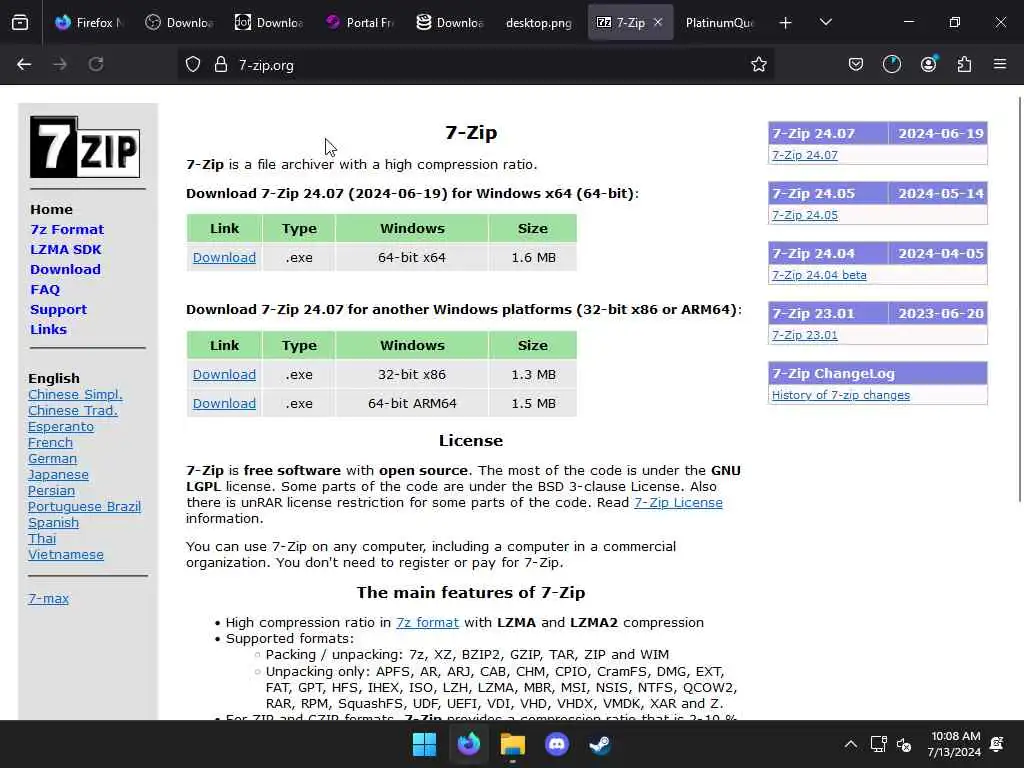Open a new tab with plus button
The height and width of the screenshot is (768, 1024).
[x=786, y=23]
